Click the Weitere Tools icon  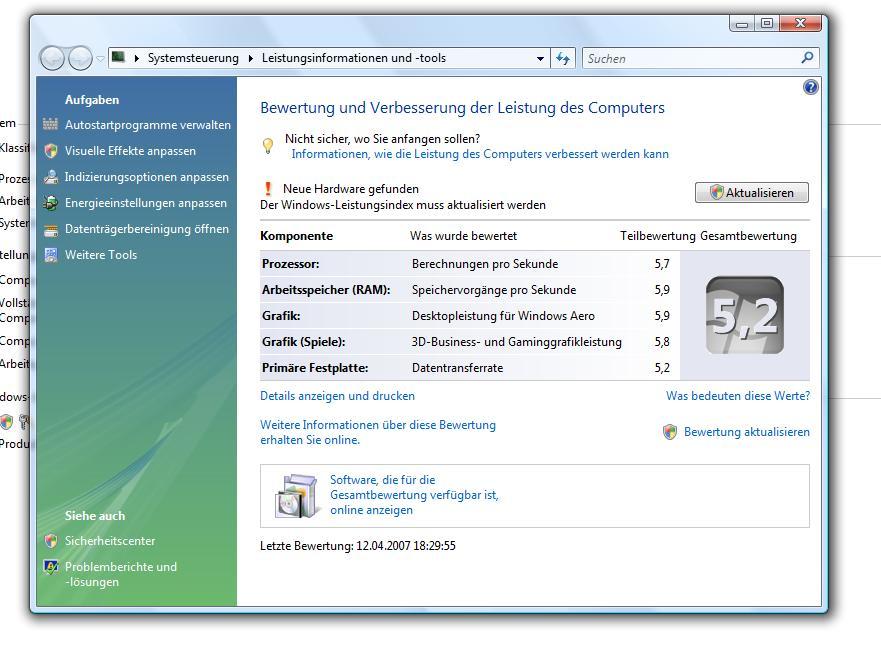point(51,255)
